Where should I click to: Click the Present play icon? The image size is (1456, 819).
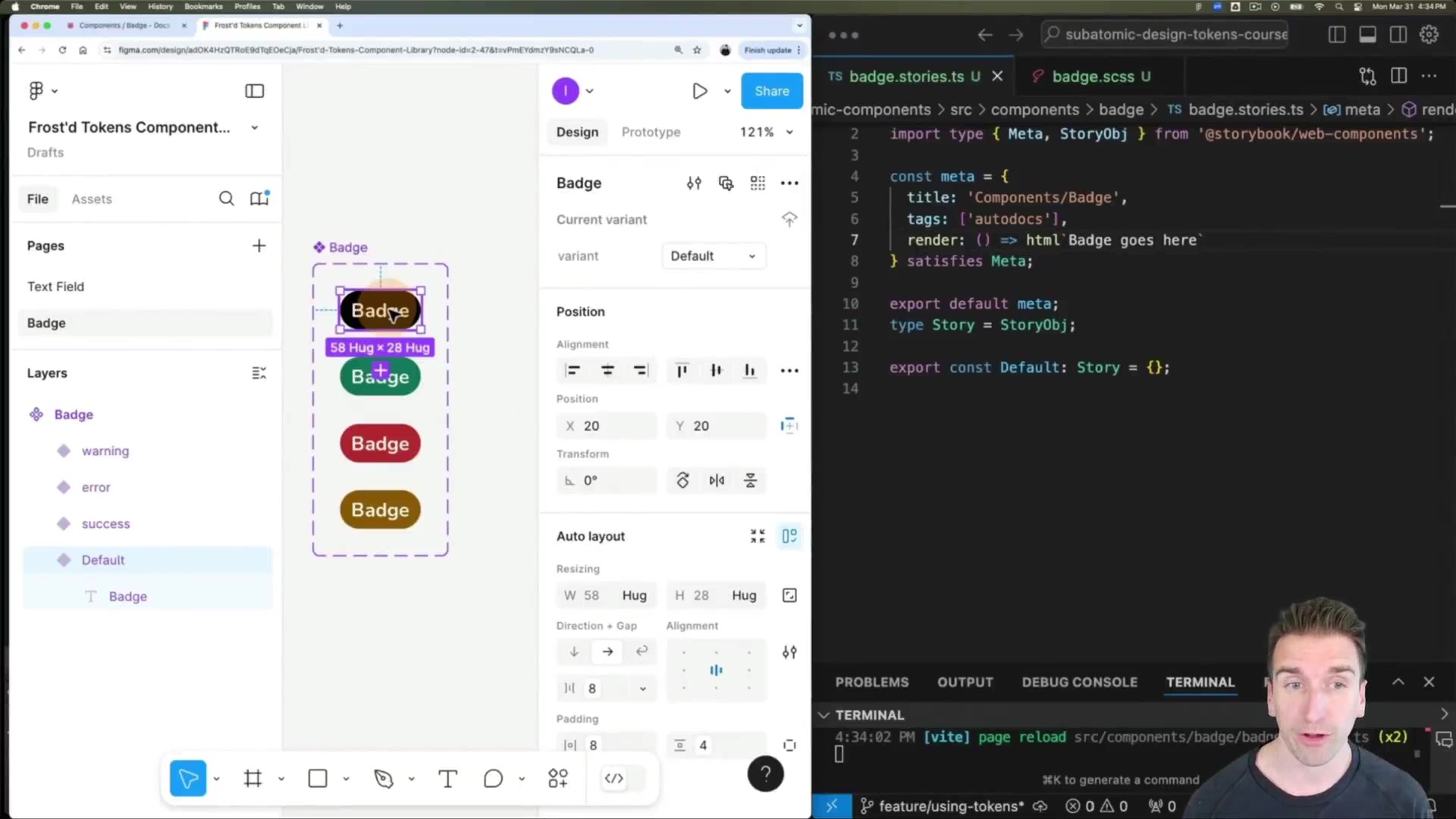700,91
